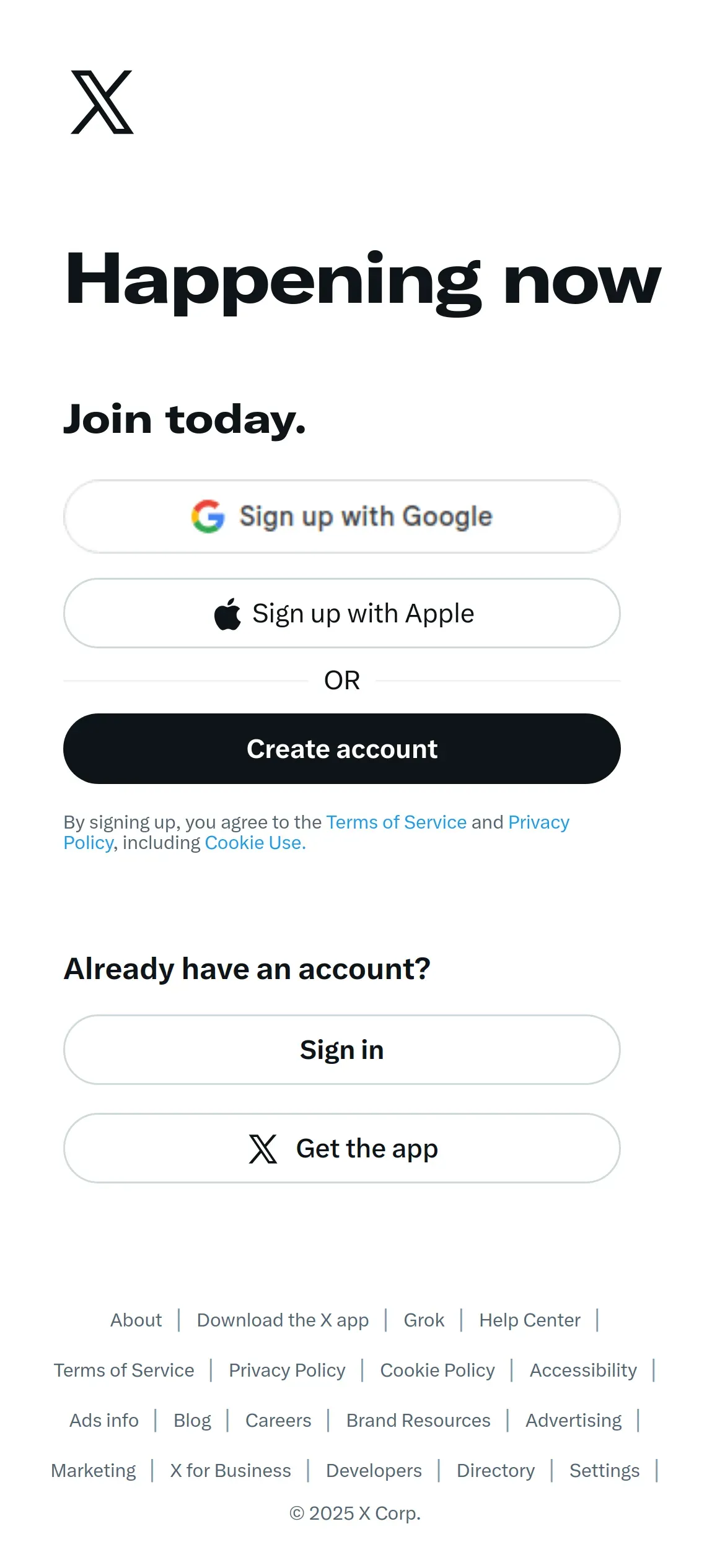This screenshot has height=1568, width=725.
Task: Choose Sign up with Apple
Action: point(342,613)
